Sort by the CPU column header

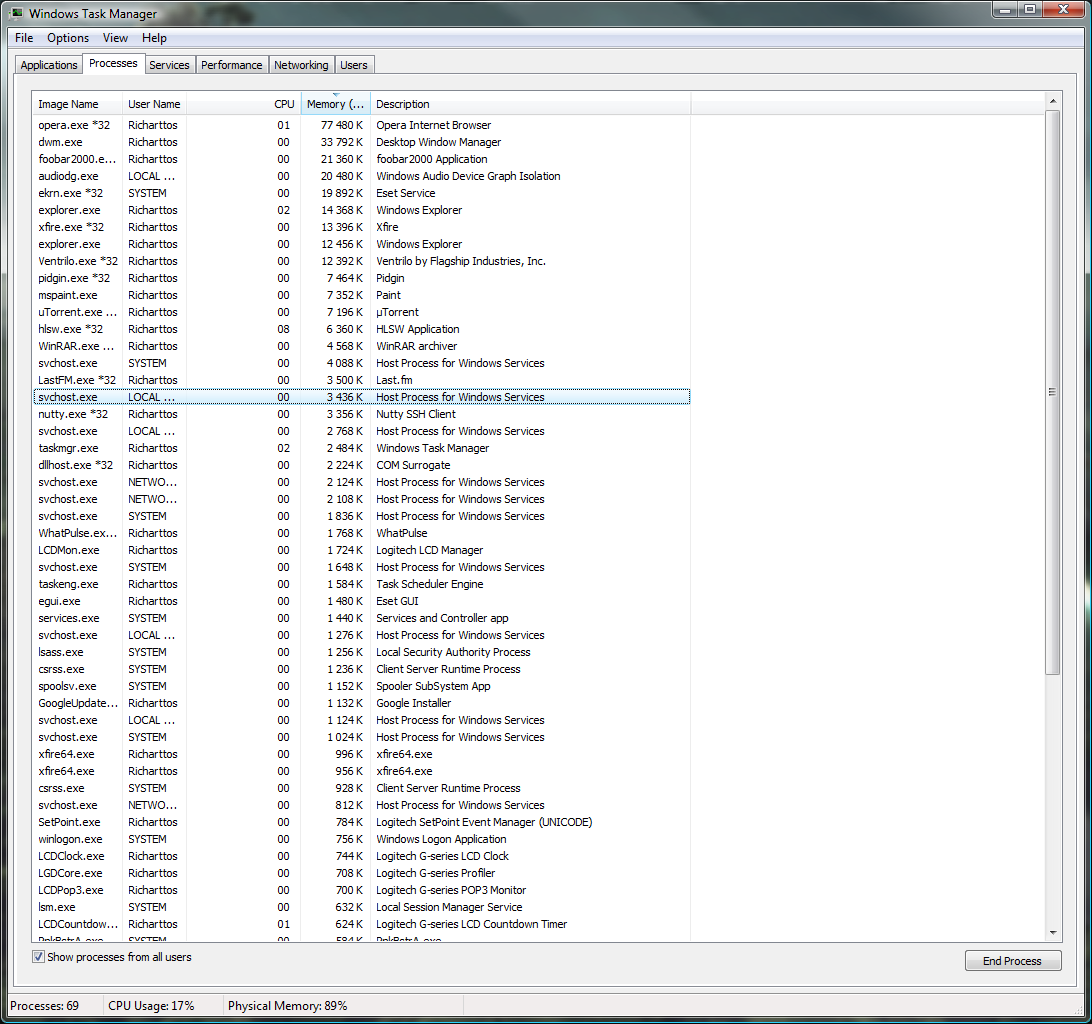[x=284, y=104]
